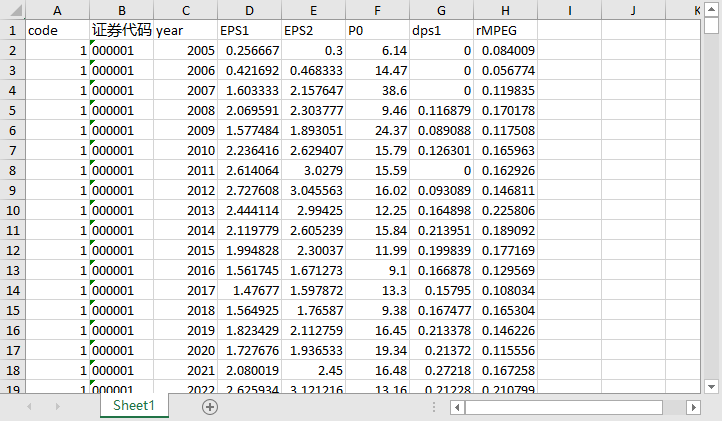Switch to the Sheet1 tab

(x=133, y=406)
